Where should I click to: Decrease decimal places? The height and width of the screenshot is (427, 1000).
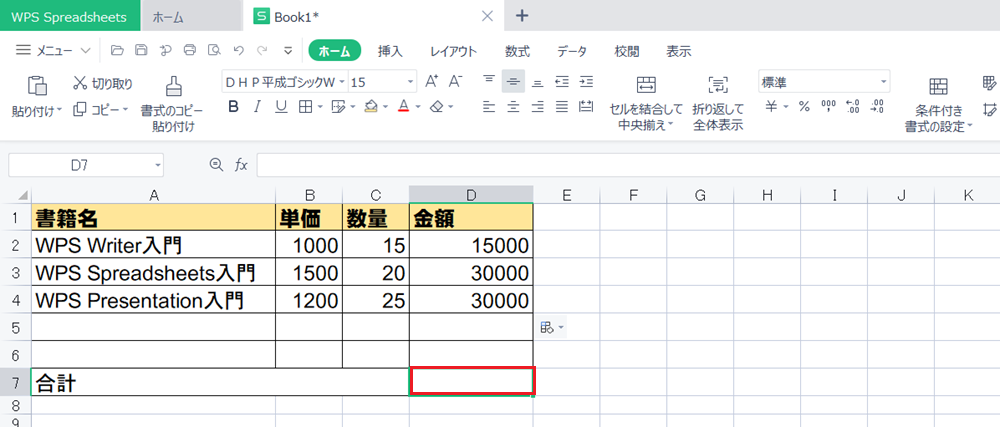pos(877,106)
